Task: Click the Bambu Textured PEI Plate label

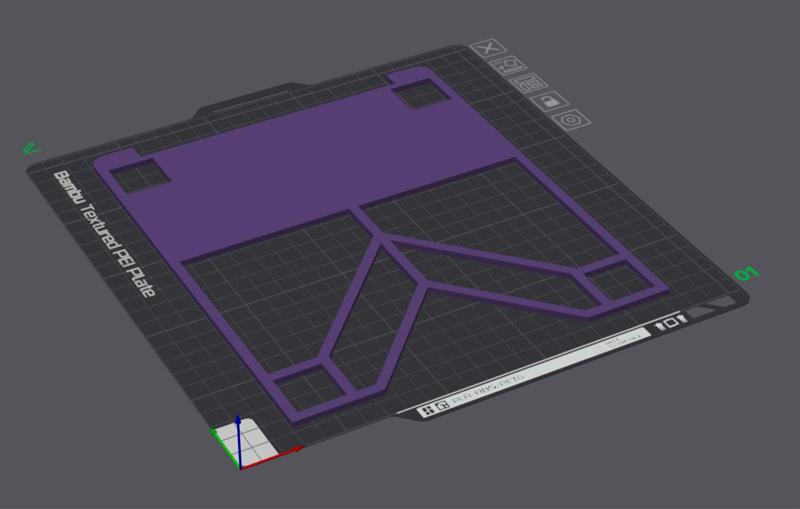Action: click(104, 234)
